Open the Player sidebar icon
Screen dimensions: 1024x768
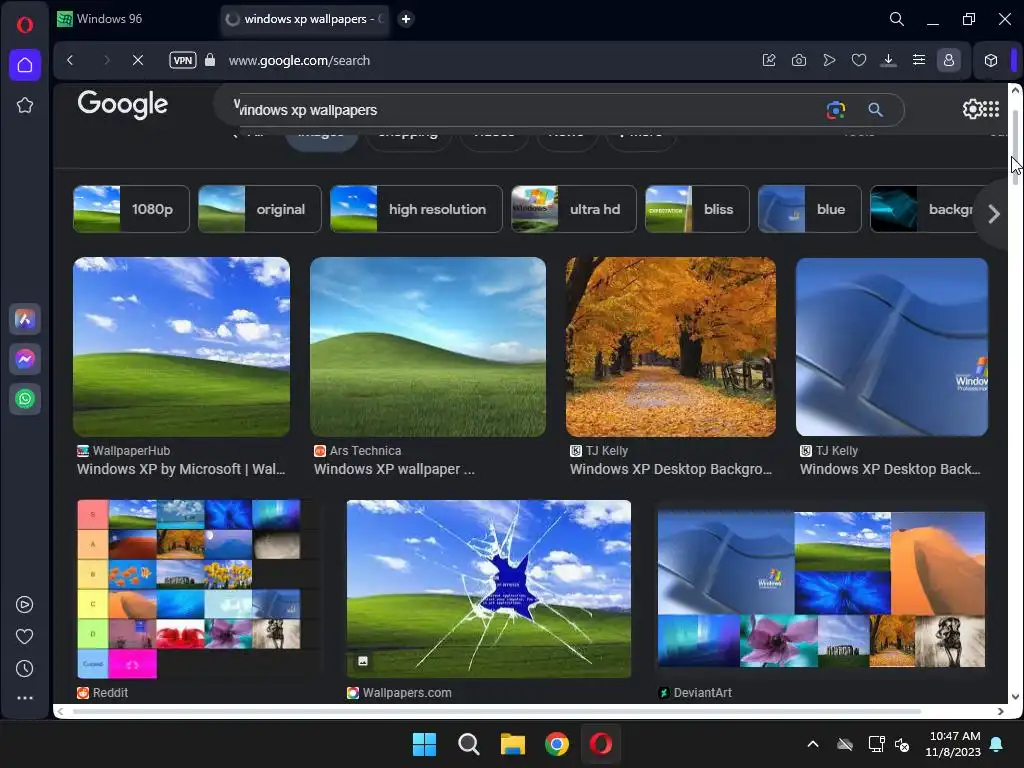point(24,605)
